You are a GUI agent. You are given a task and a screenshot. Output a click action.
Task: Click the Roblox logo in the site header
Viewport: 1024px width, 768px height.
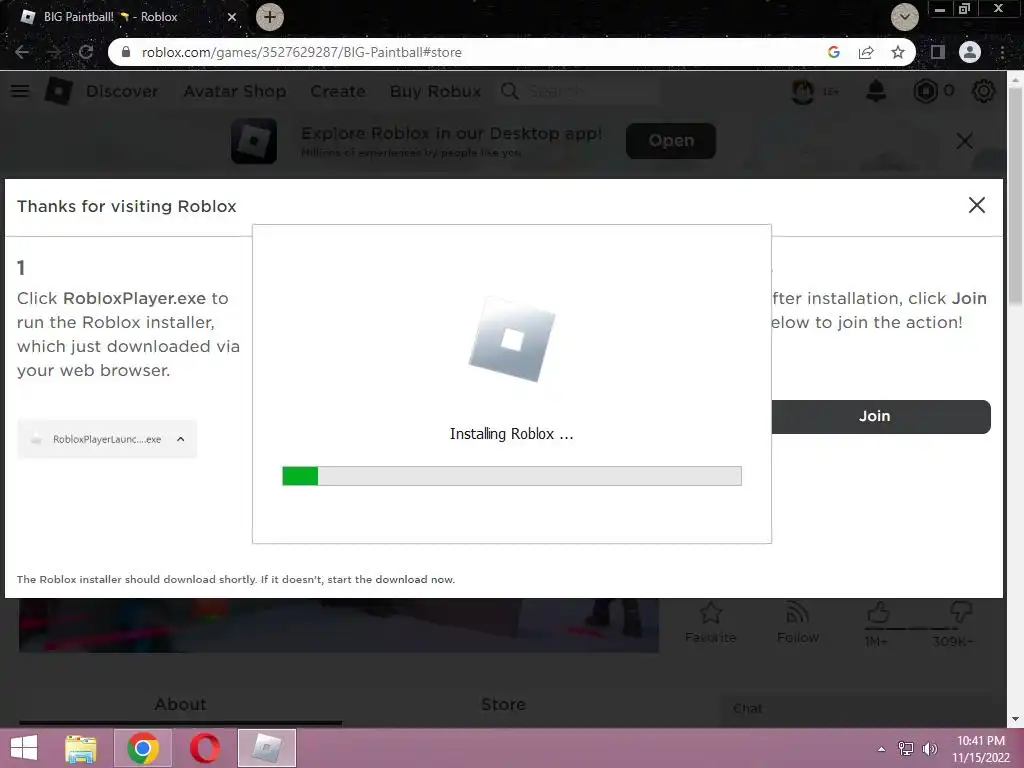(x=58, y=91)
